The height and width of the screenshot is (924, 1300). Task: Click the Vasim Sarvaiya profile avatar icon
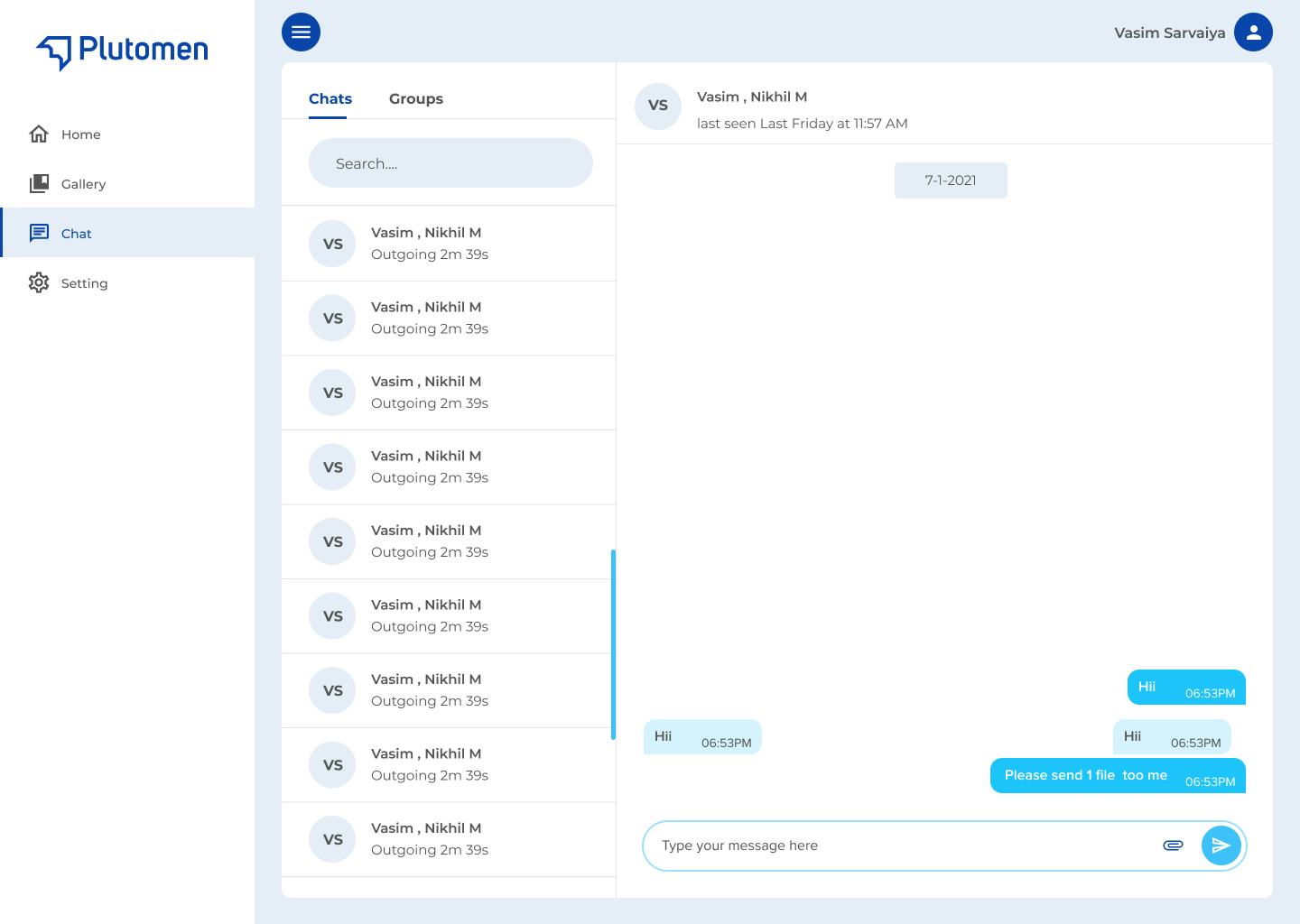point(1253,32)
